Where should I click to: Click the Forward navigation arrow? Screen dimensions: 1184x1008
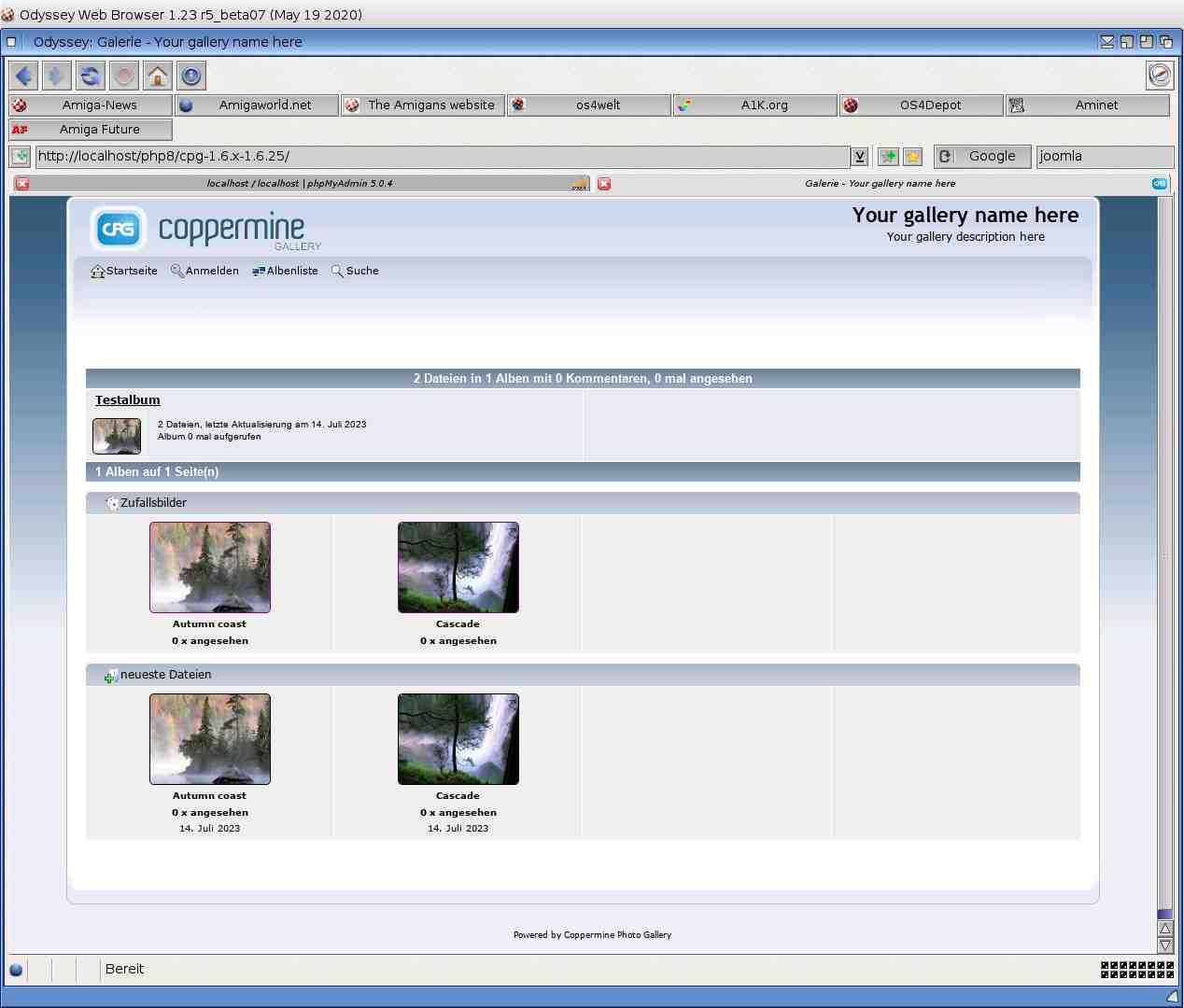click(57, 76)
